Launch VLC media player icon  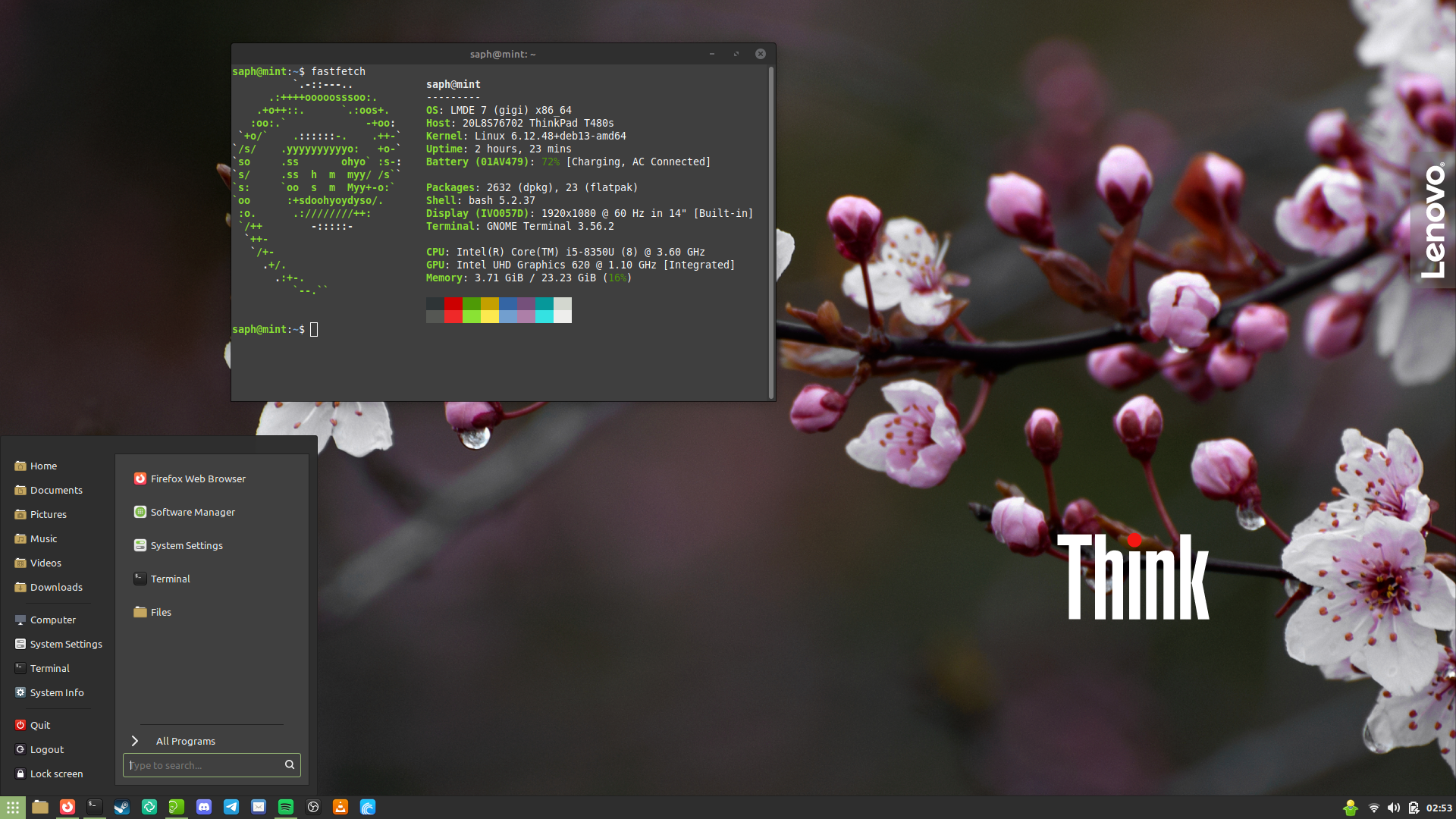(340, 808)
